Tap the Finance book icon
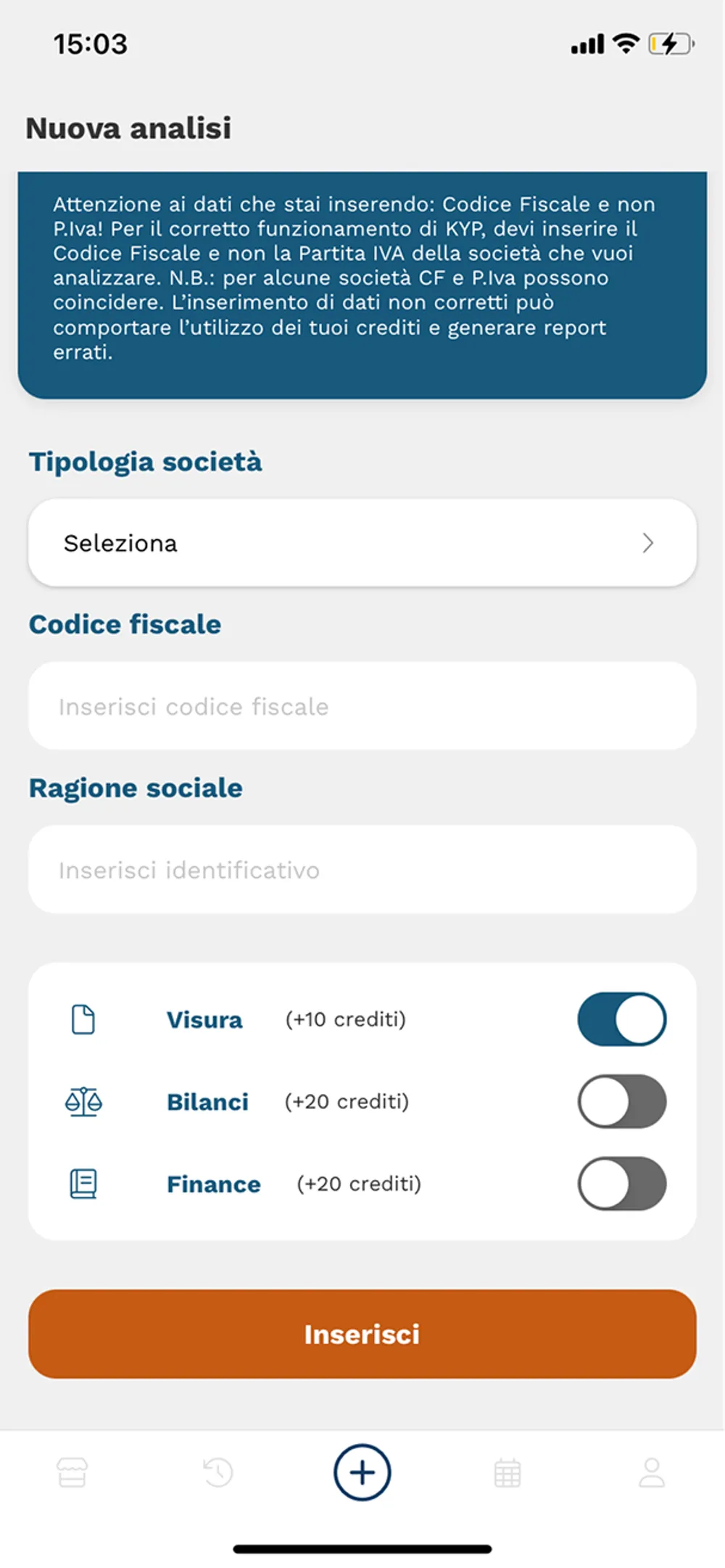725x1568 pixels. click(x=83, y=1184)
